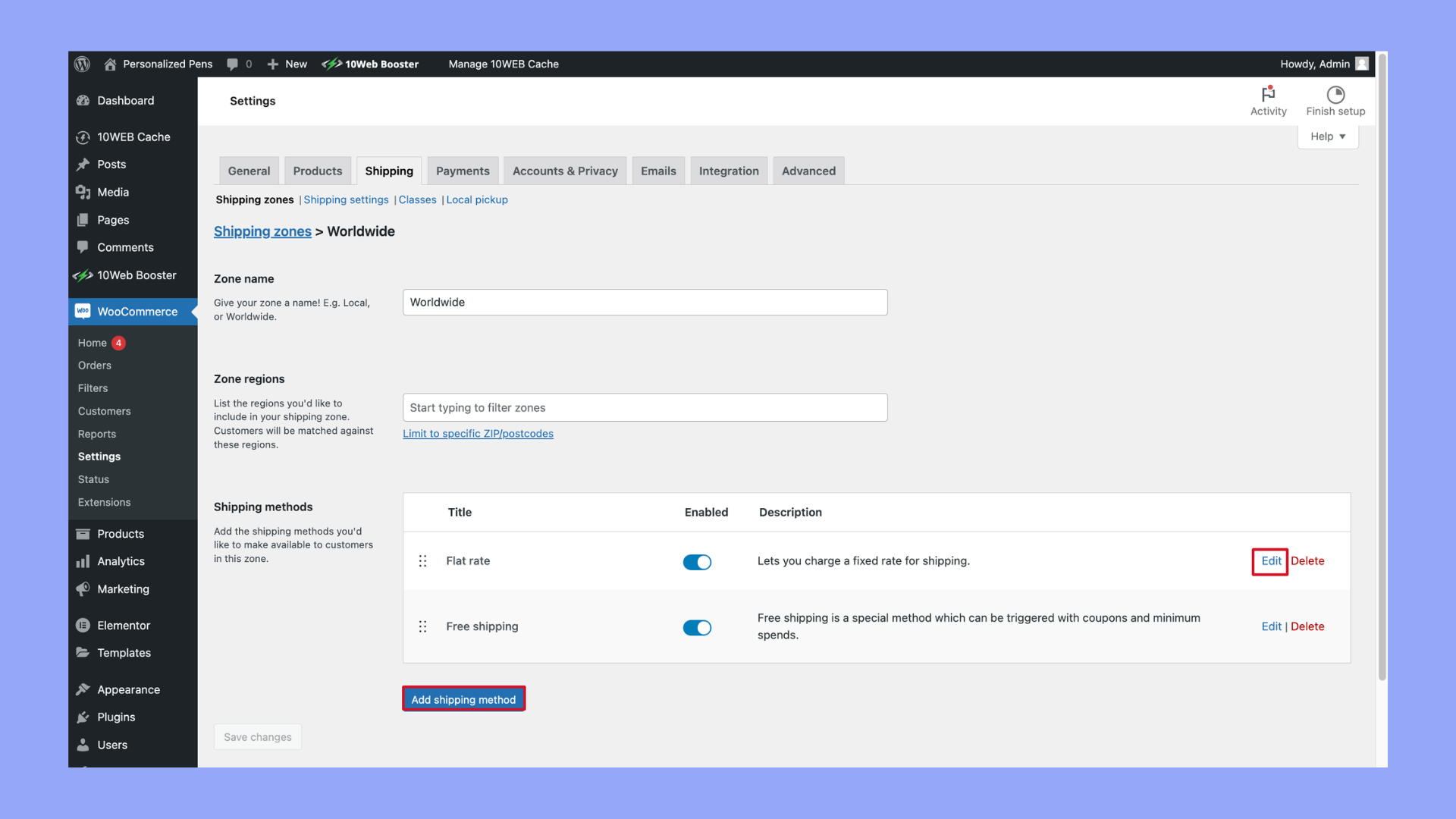1456x819 pixels.
Task: Click the Finish setup progress icon
Action: 1335,95
